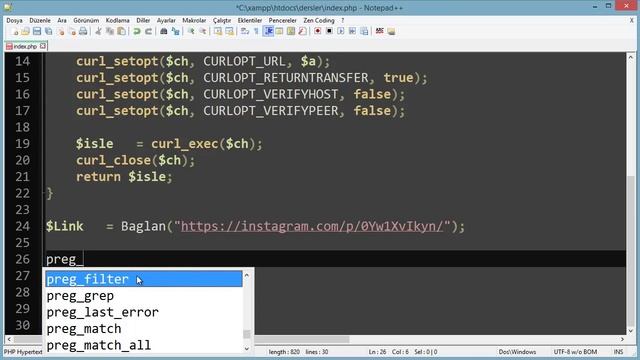Viewport: 640px width, 360px height.
Task: Click the Playback macro icon
Action: (x=341, y=31)
